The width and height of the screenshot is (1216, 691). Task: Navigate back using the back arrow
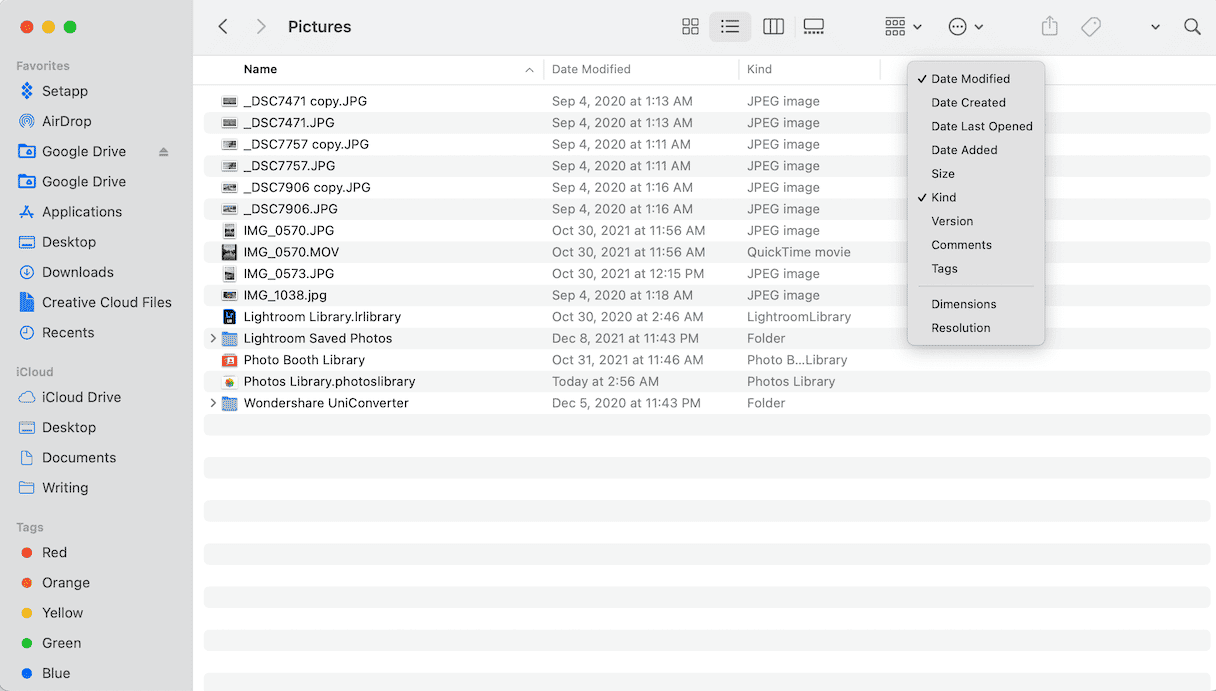point(222,26)
